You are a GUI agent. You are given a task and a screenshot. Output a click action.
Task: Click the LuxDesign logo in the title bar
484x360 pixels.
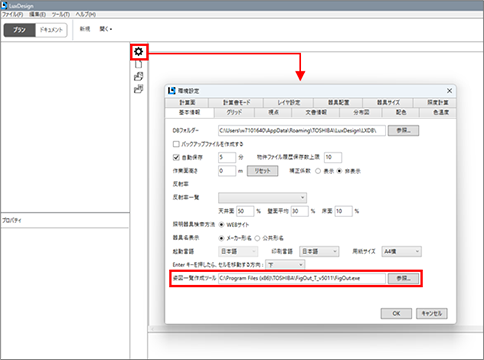point(5,5)
